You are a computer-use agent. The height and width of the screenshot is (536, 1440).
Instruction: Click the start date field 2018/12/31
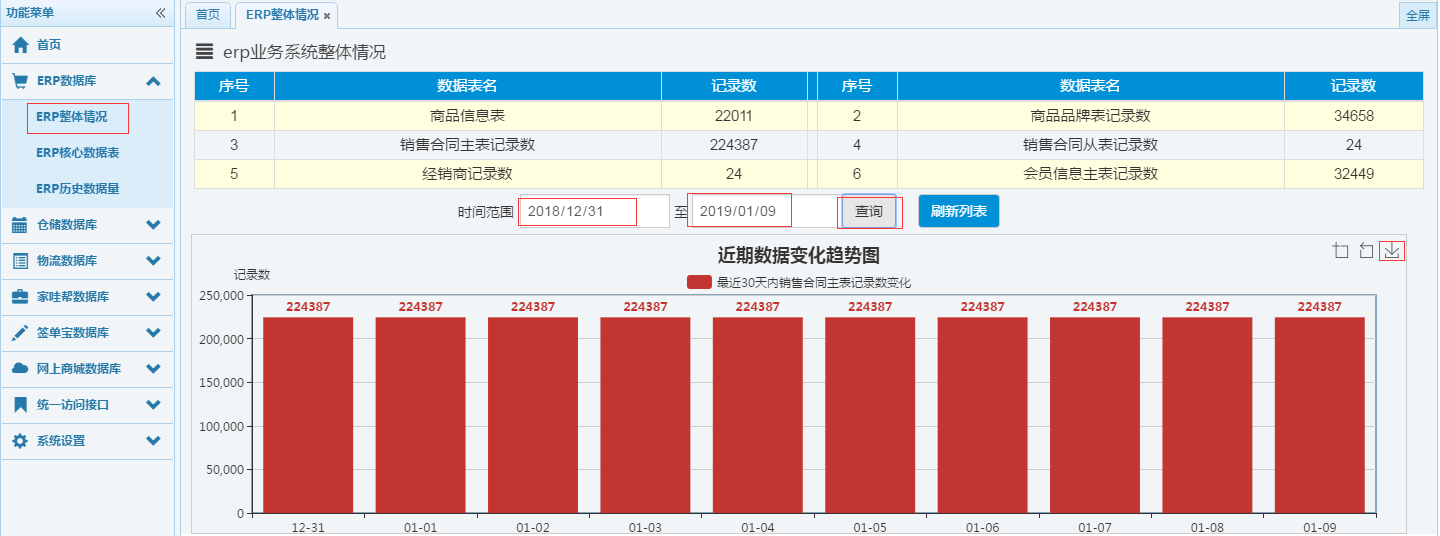[578, 212]
